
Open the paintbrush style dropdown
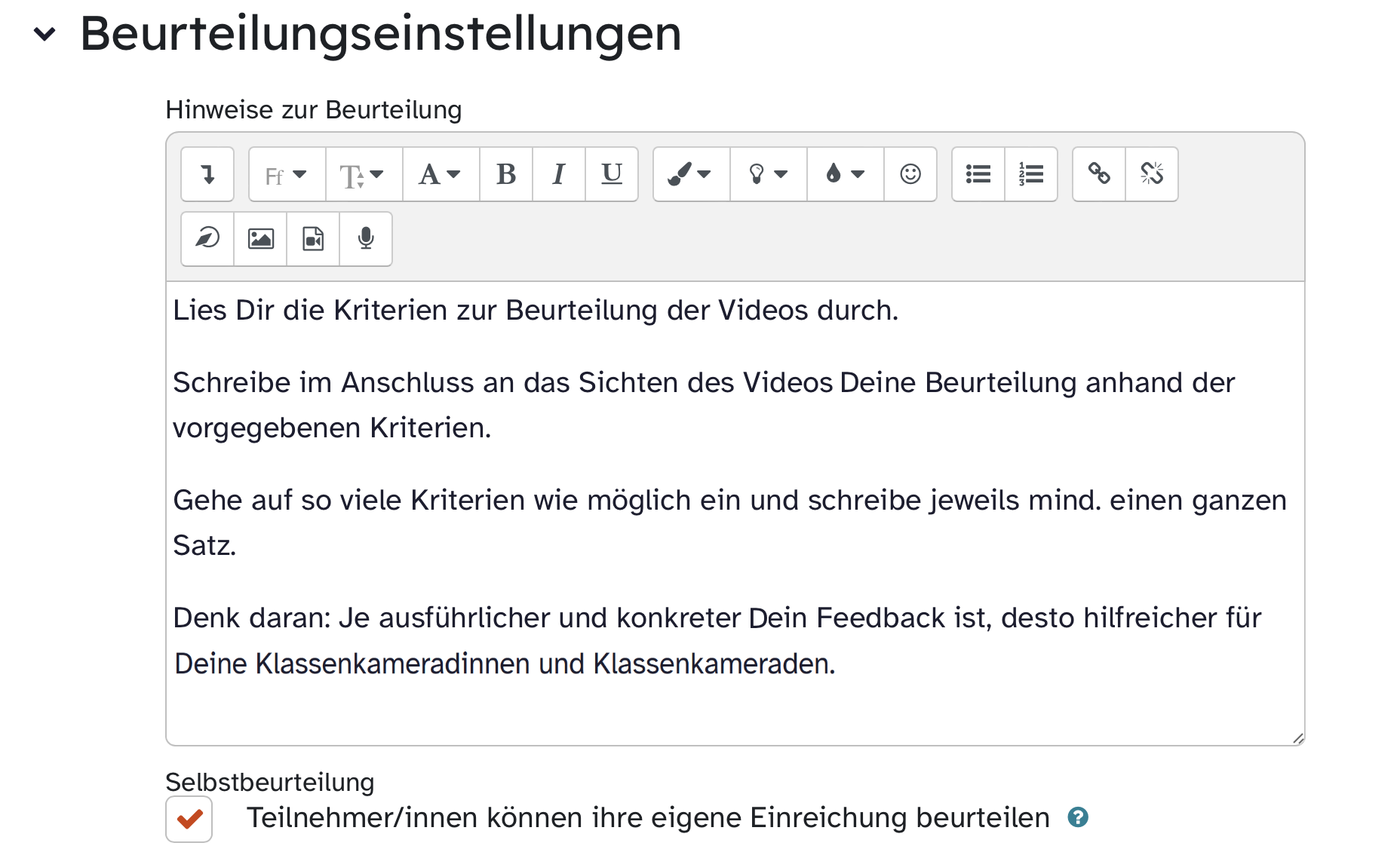click(x=691, y=174)
